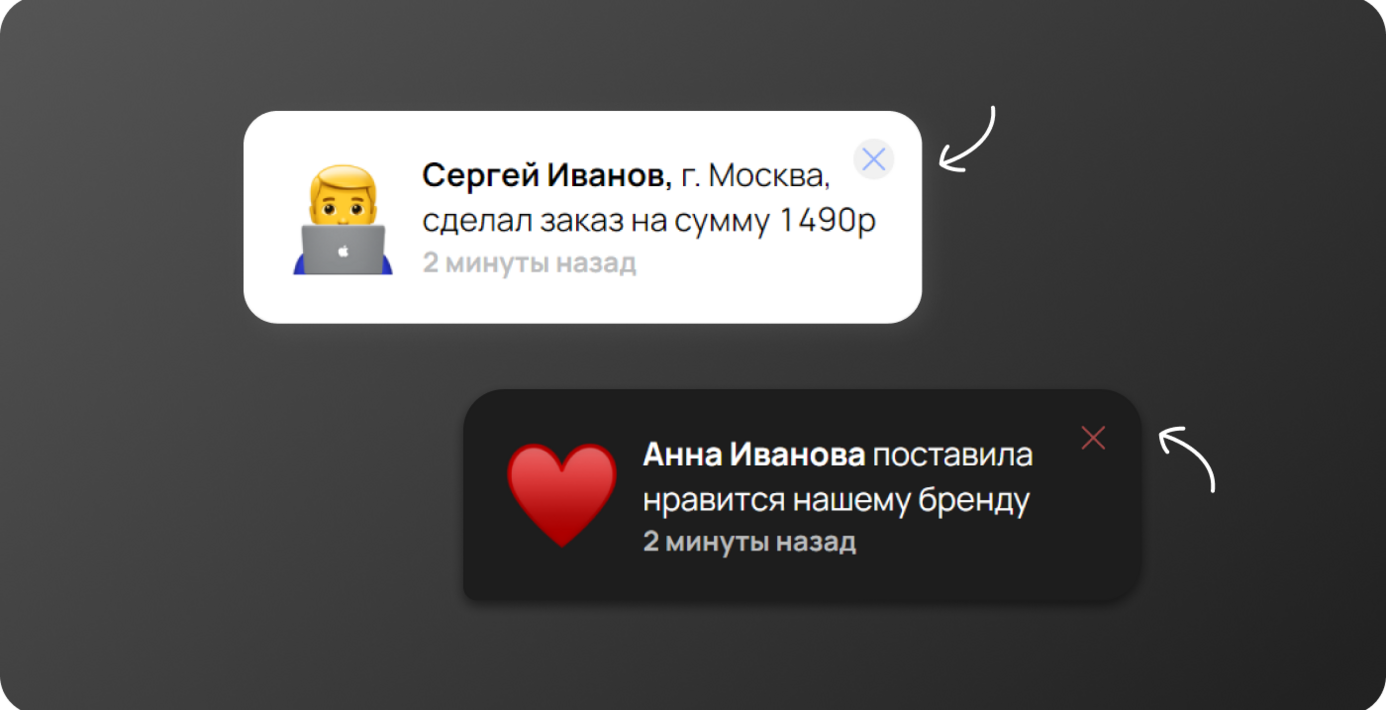This screenshot has height=710, width=1386.
Task: Click the г. Москва city text
Action: click(756, 177)
